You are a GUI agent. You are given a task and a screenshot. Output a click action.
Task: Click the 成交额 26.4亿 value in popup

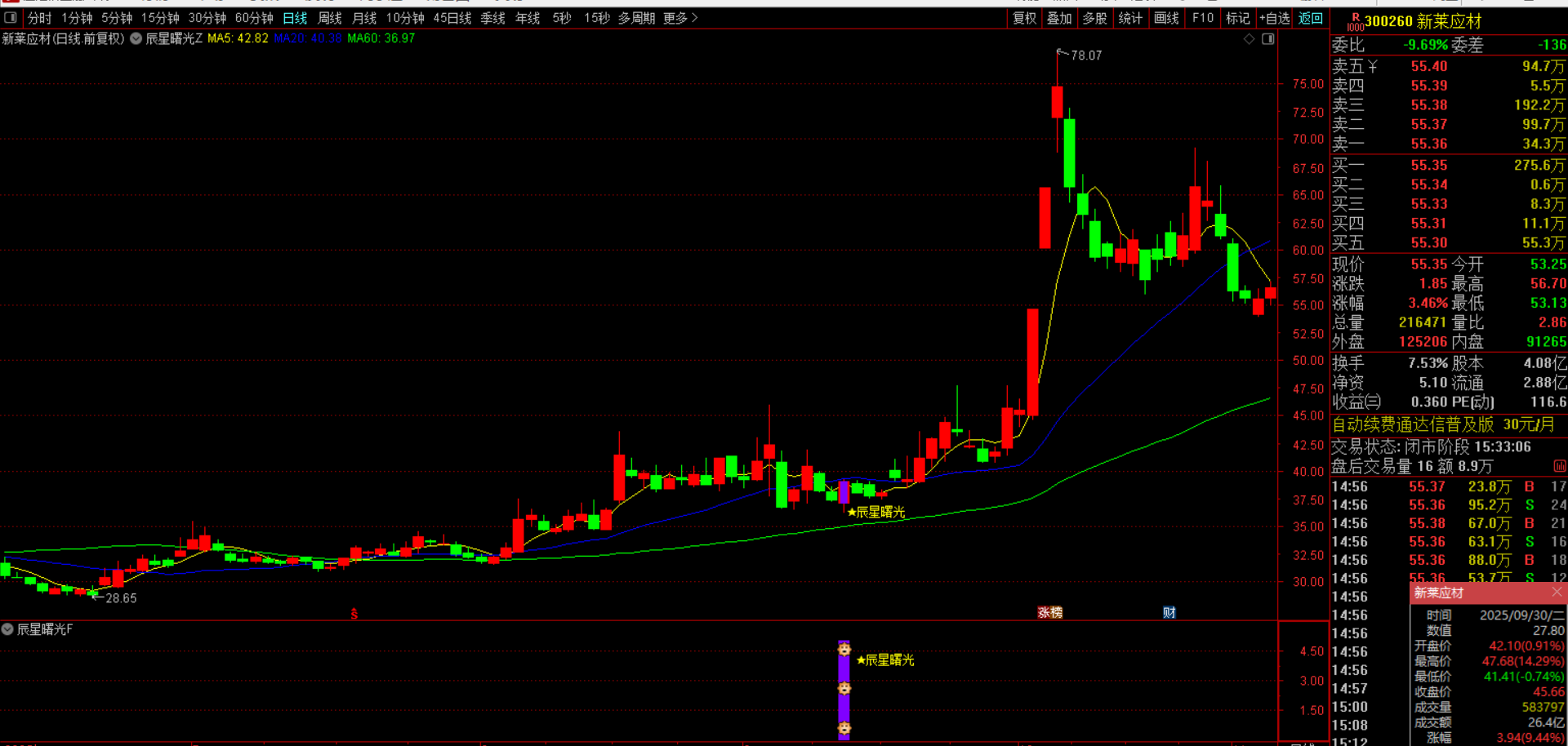pyautogui.click(x=1546, y=722)
